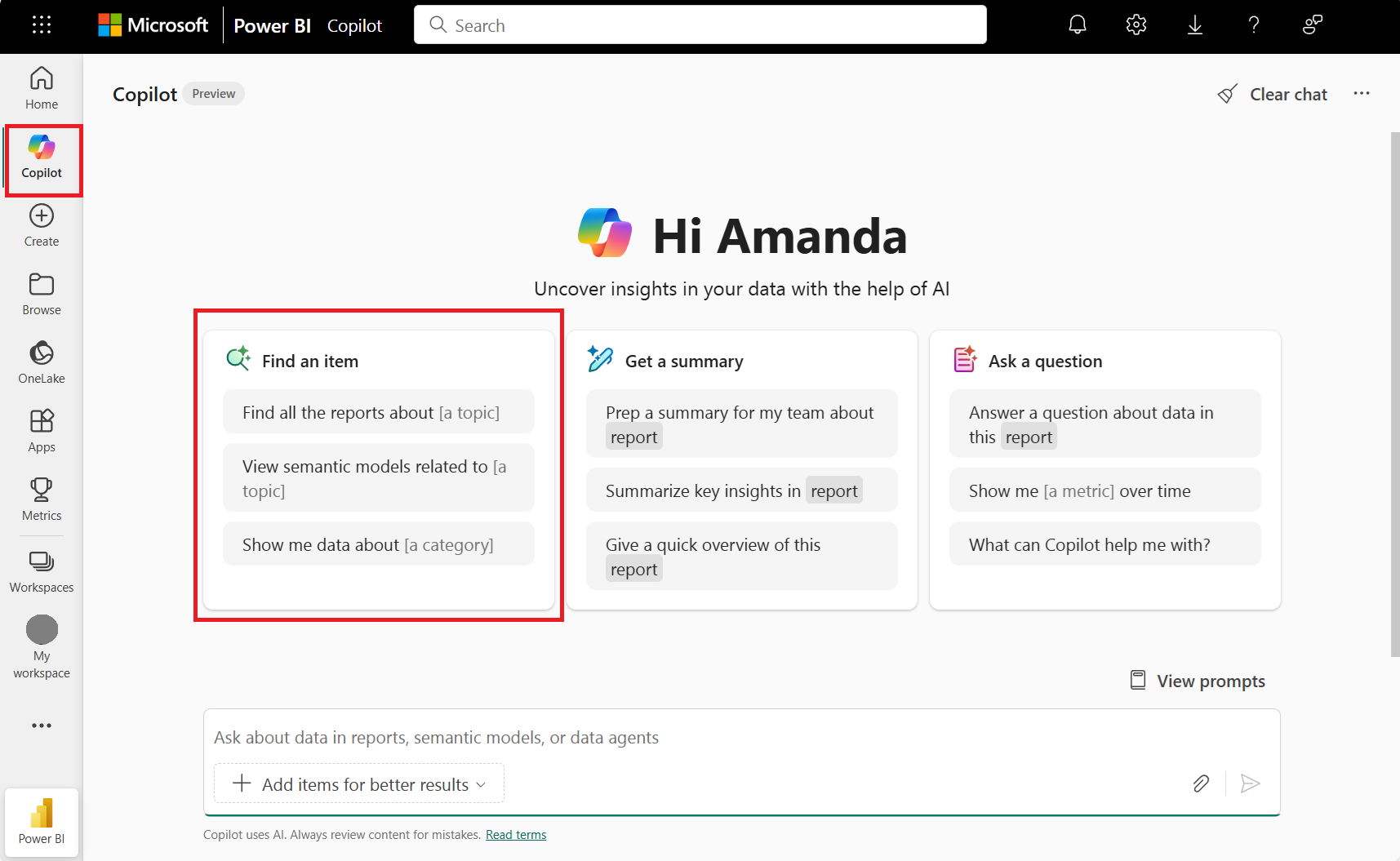Expand Add items for better results
Viewport: 1400px width, 861px height.
point(359,783)
